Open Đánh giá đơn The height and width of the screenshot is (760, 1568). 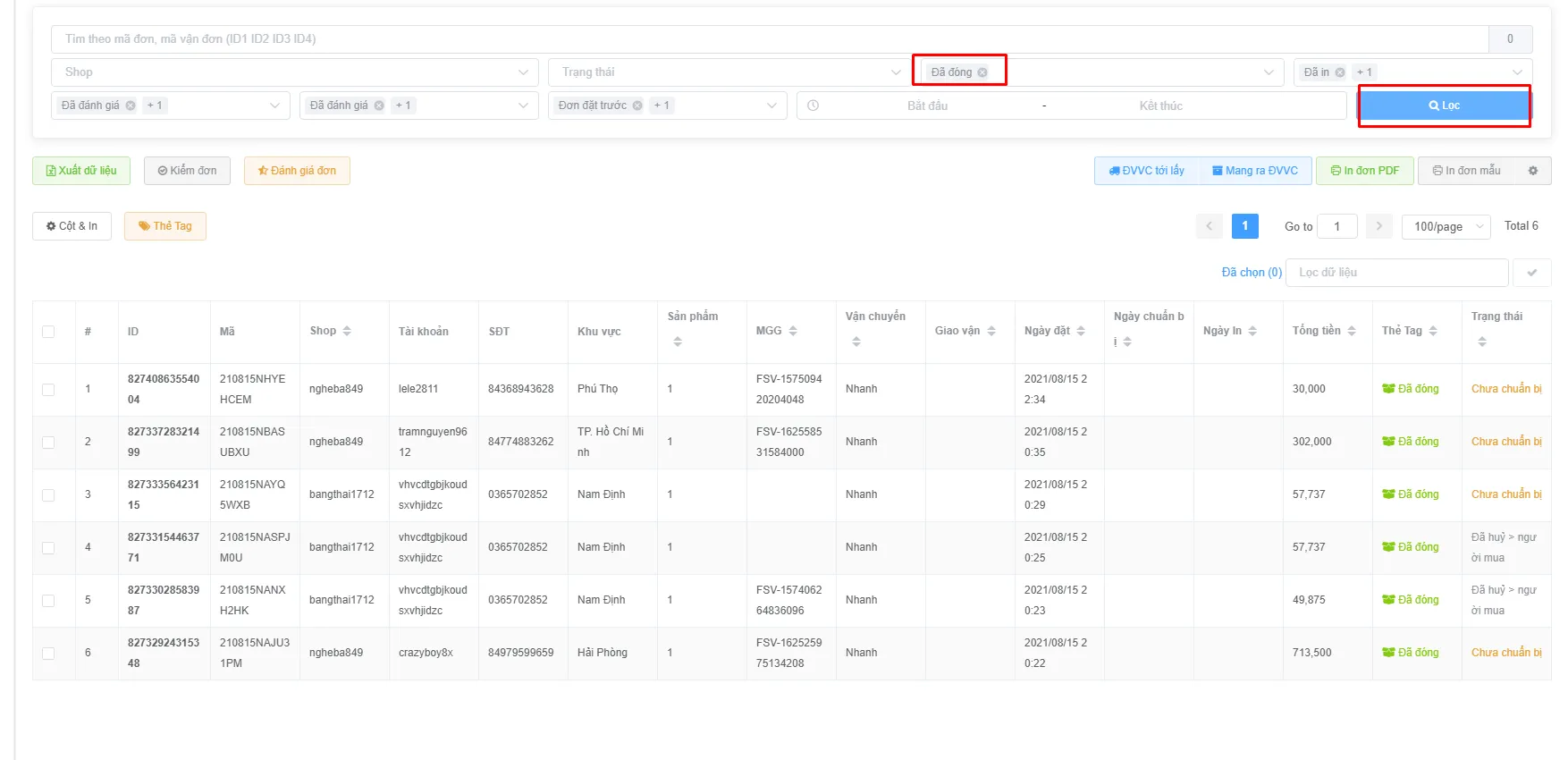click(x=297, y=171)
